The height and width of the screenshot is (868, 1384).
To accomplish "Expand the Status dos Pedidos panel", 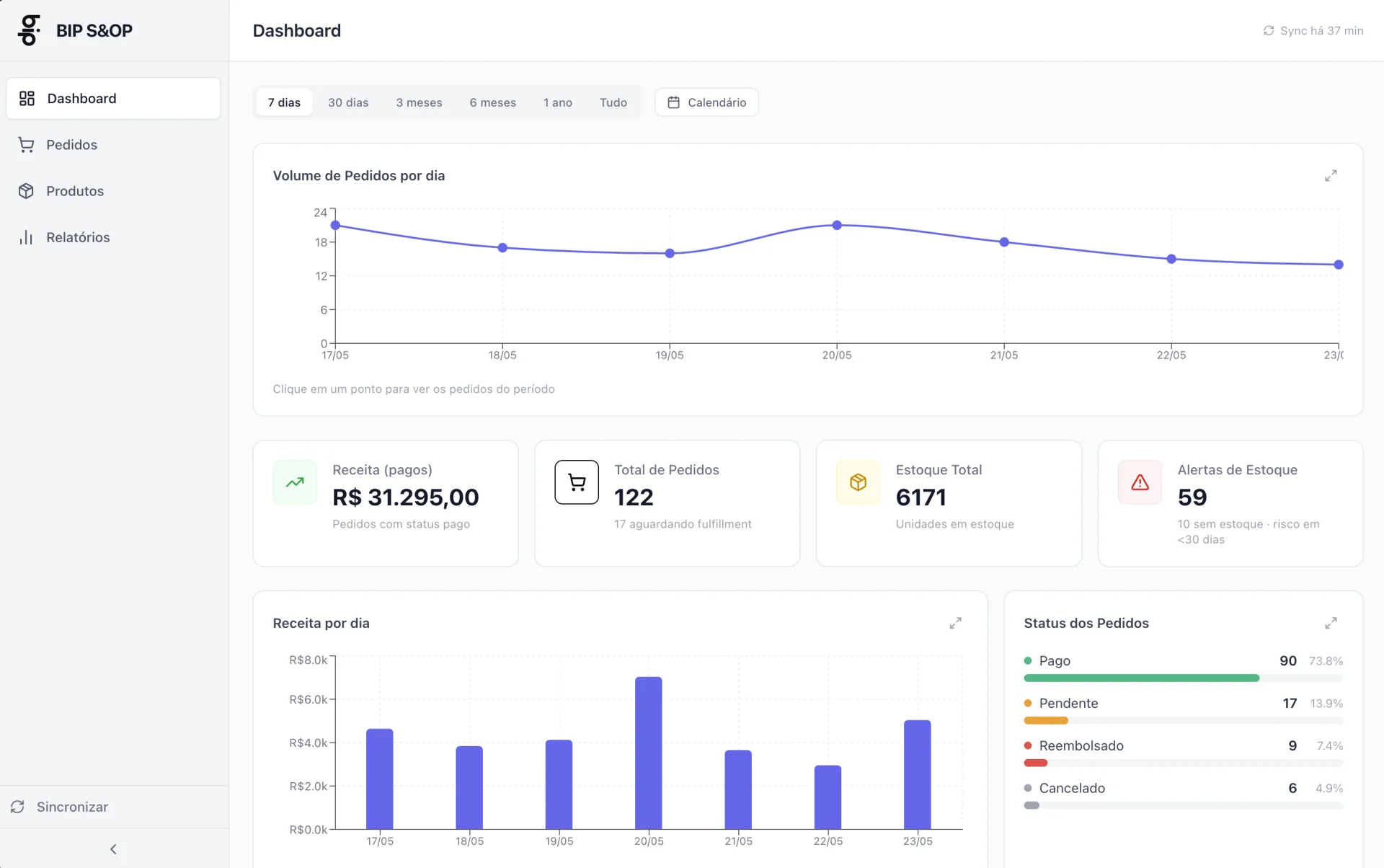I will click(x=1331, y=623).
